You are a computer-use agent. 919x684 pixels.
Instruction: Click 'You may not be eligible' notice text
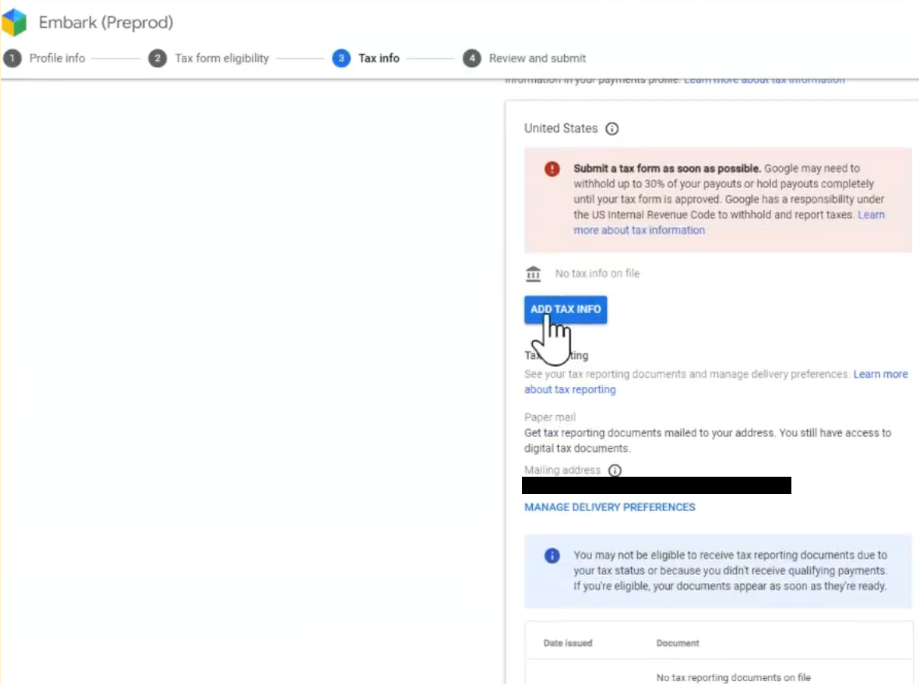(x=730, y=570)
